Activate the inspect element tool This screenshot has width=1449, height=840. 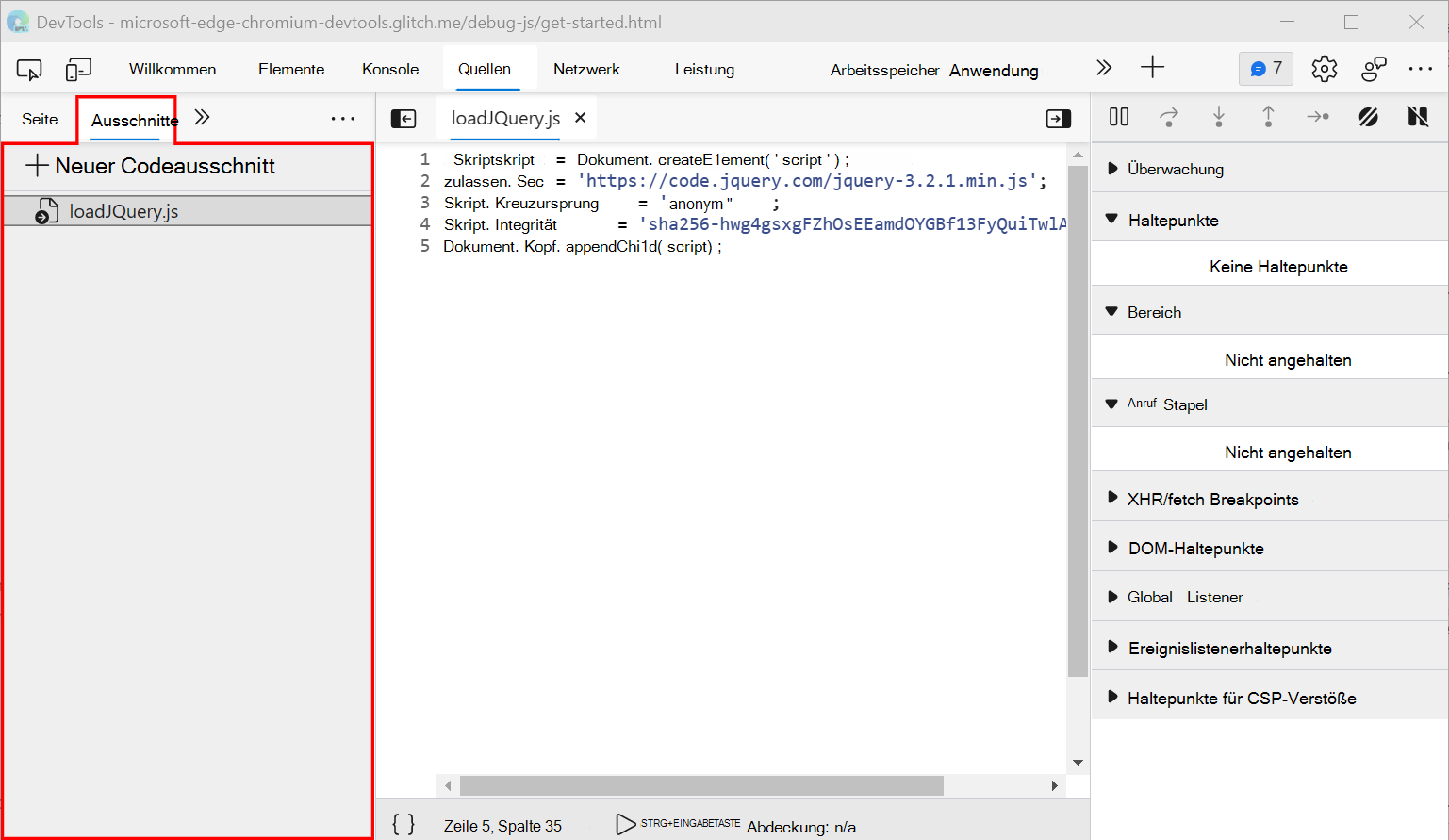29,69
